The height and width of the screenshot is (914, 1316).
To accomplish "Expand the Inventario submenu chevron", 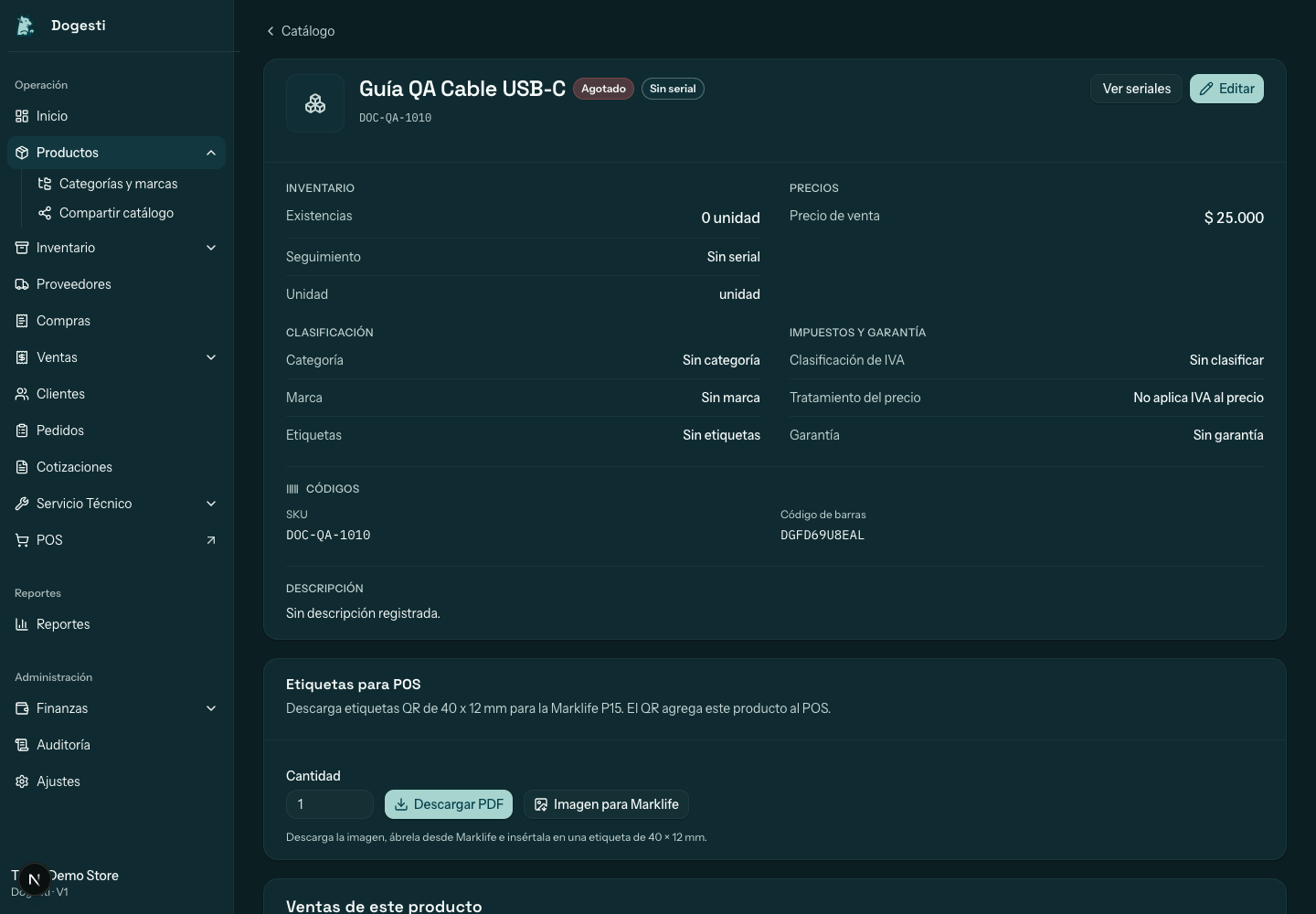I will [211, 248].
